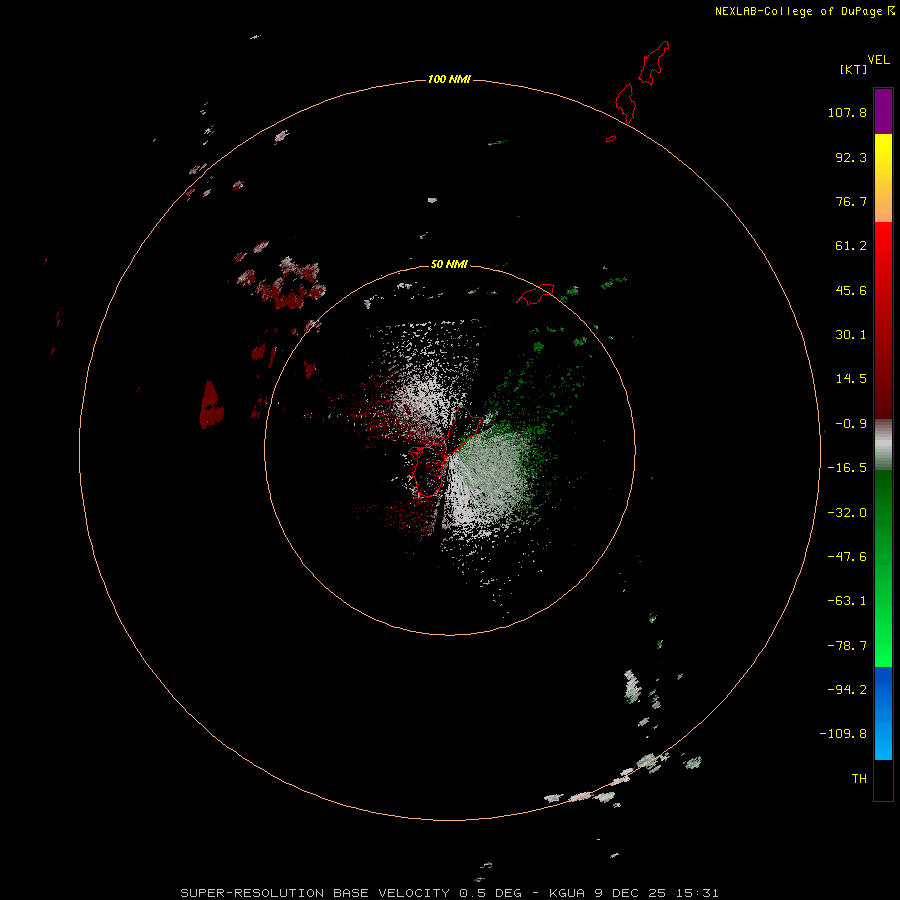This screenshot has height=900, width=900.
Task: Click the 100 NMI range ring label
Action: [449, 79]
